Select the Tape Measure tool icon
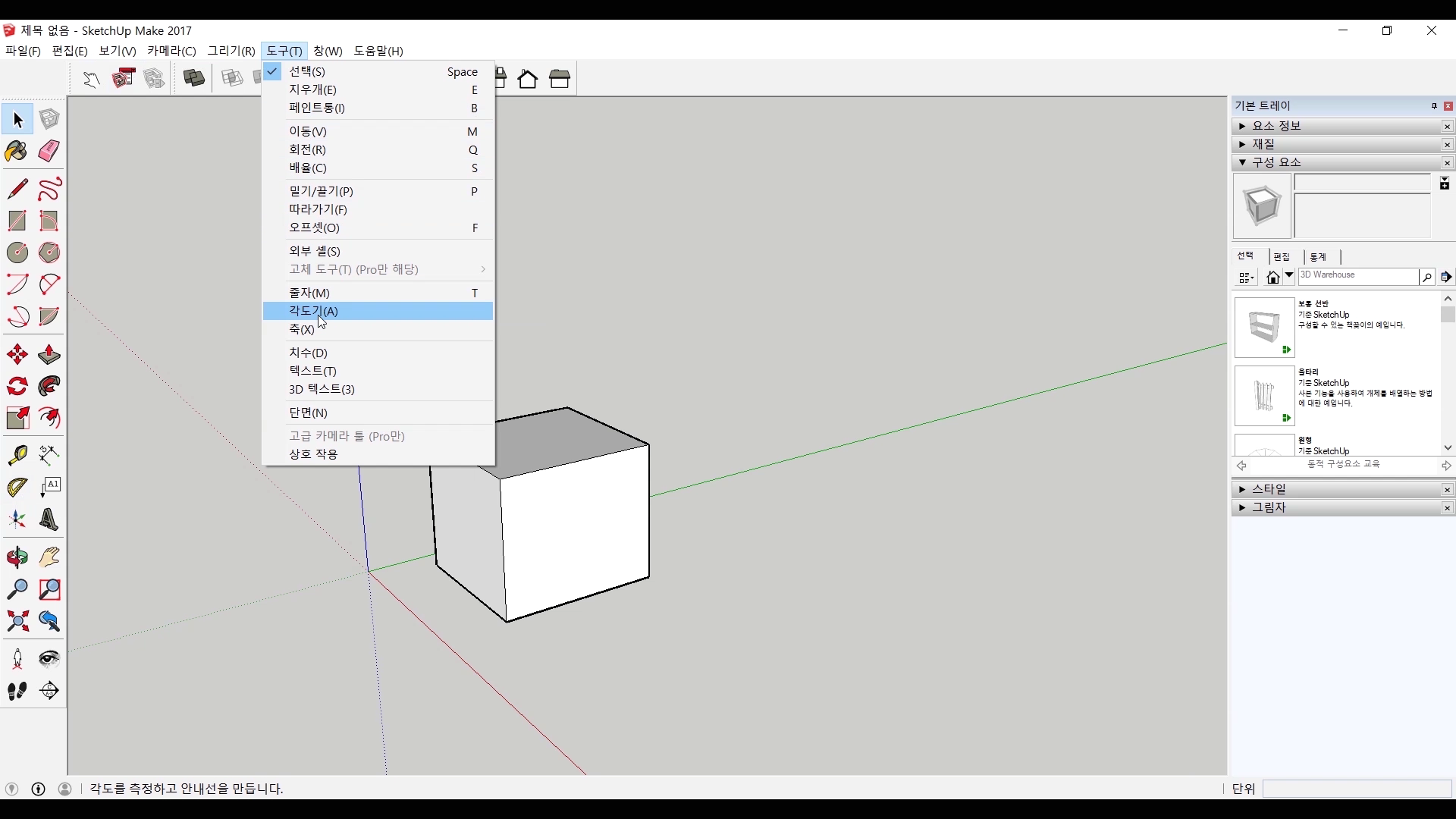This screenshot has height=819, width=1456. pos(17,454)
